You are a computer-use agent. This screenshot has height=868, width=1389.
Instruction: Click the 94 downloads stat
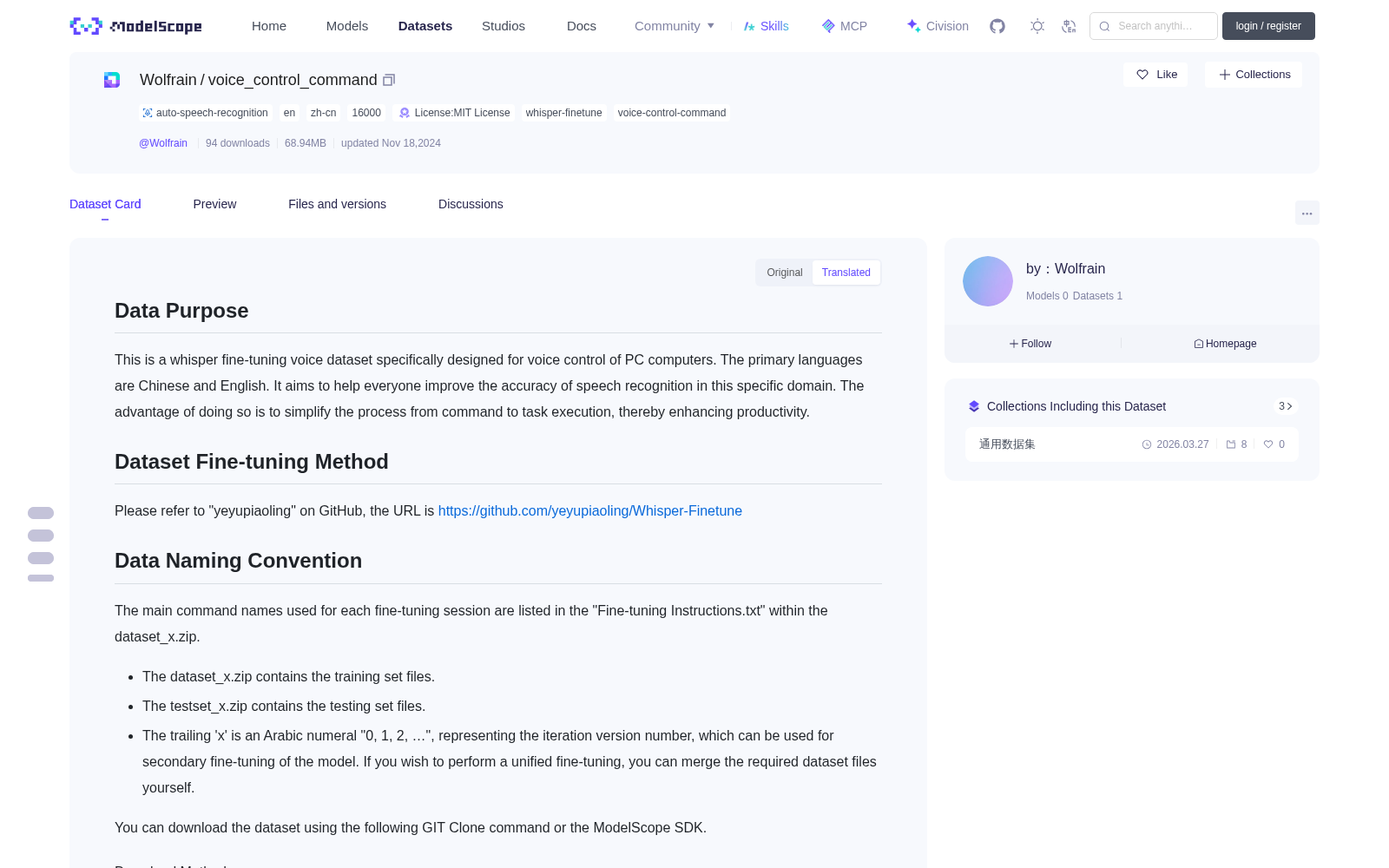[238, 143]
